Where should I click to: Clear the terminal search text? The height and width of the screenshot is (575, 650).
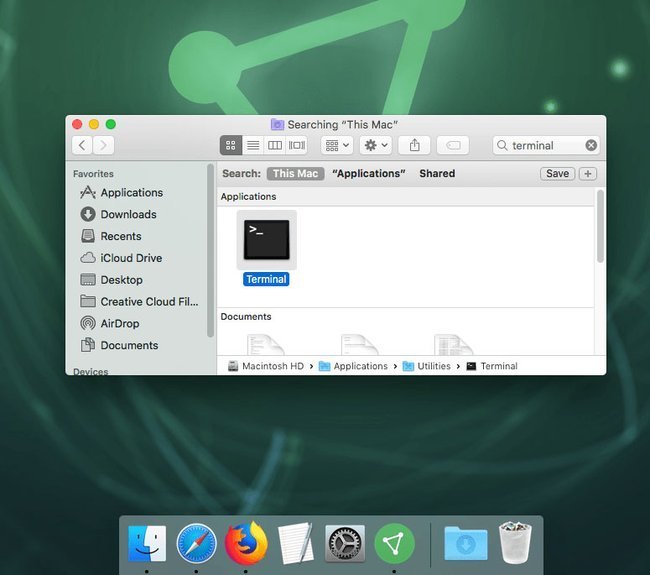pos(591,145)
